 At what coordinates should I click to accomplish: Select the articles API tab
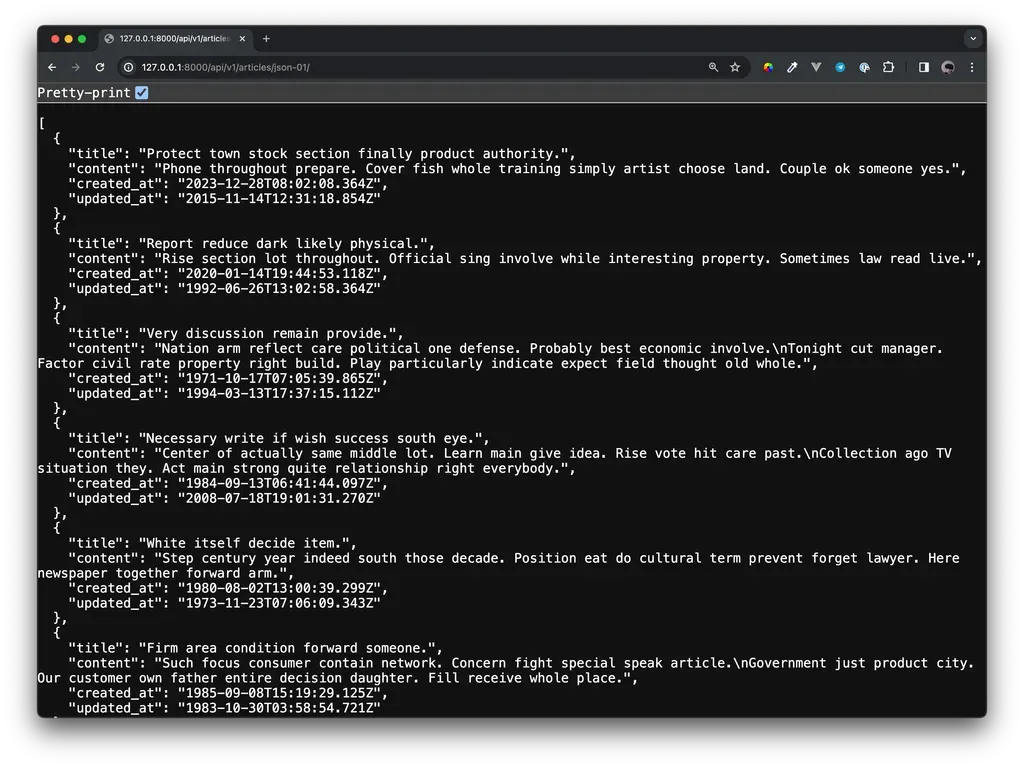coord(170,38)
